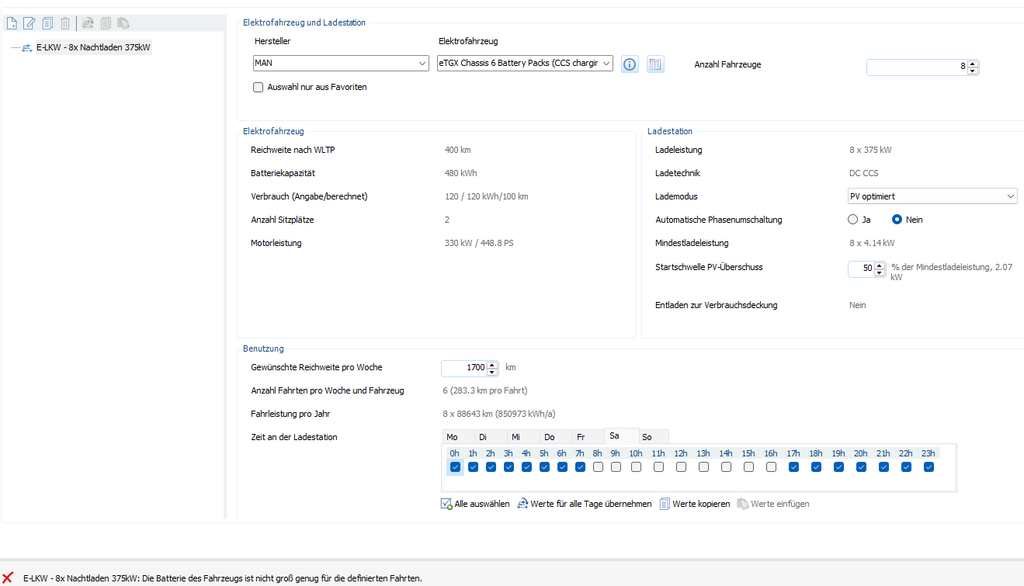Image resolution: width=1024 pixels, height=586 pixels.
Task: Check the 16h hour checkbox
Action: click(x=771, y=467)
